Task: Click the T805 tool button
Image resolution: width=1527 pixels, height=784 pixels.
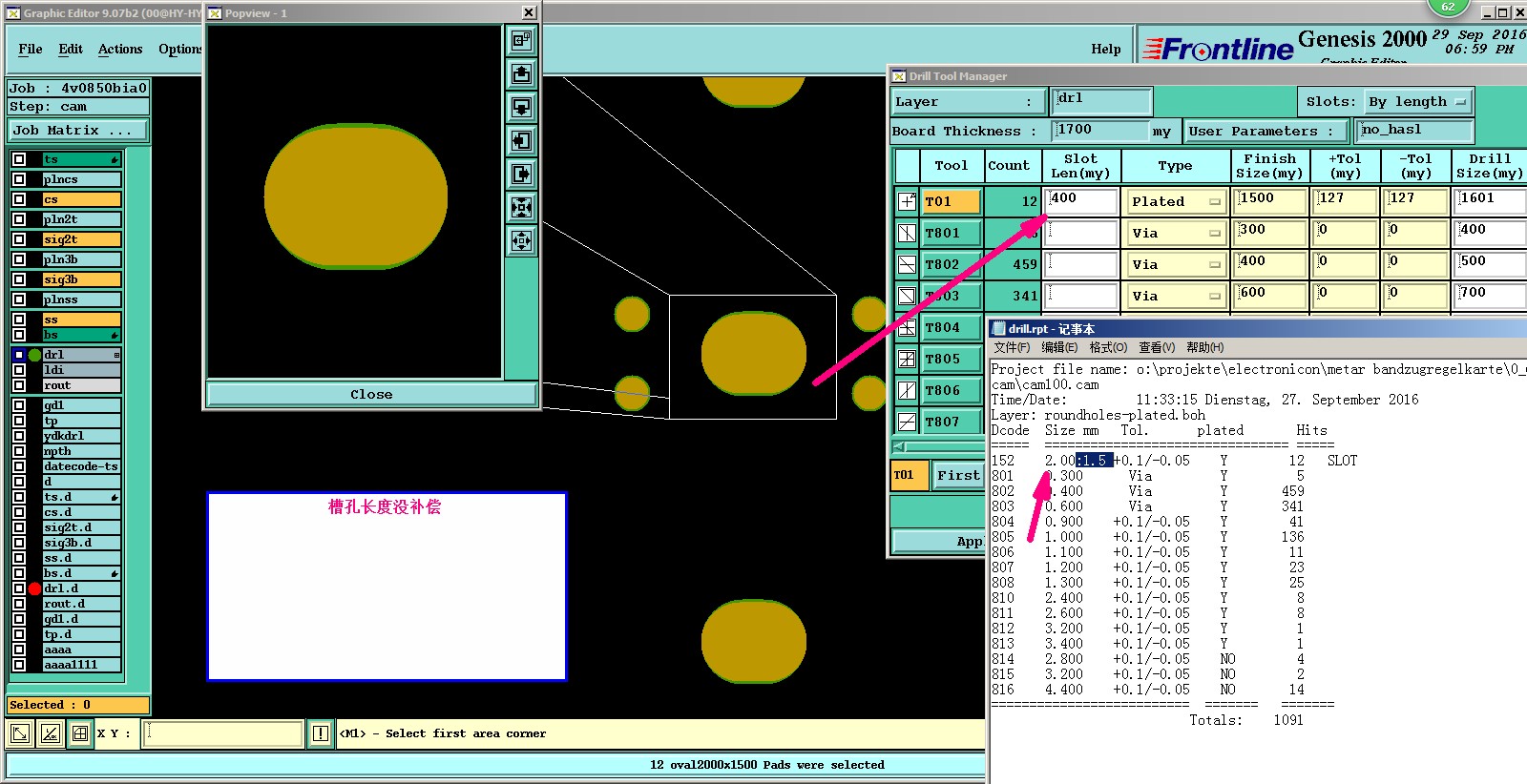Action: pyautogui.click(x=951, y=359)
